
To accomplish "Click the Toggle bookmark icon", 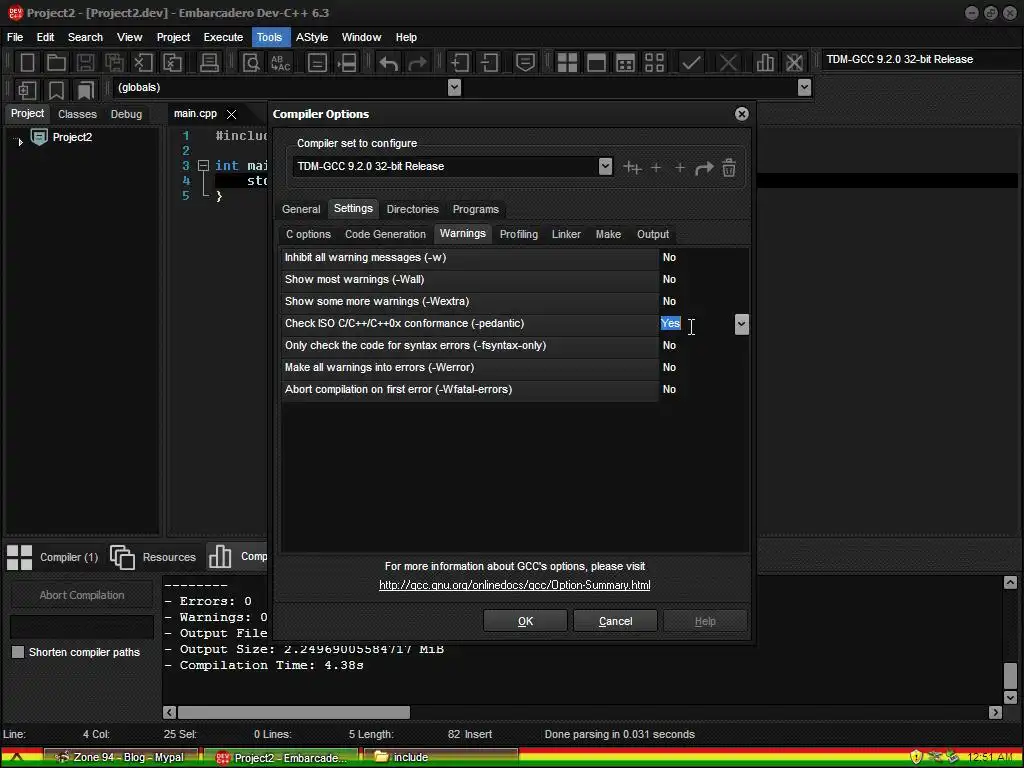I will (x=56, y=90).
